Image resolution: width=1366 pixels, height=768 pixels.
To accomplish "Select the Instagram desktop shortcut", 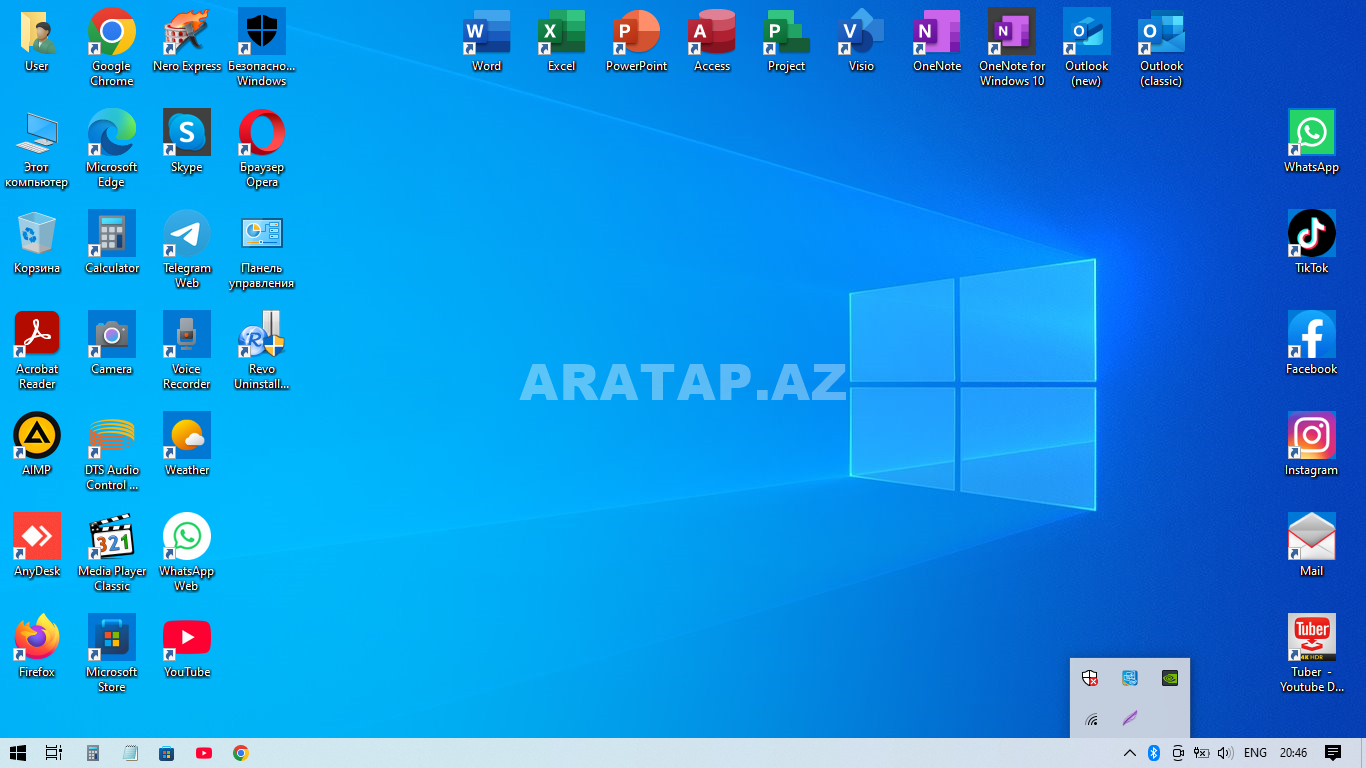I will [x=1312, y=444].
